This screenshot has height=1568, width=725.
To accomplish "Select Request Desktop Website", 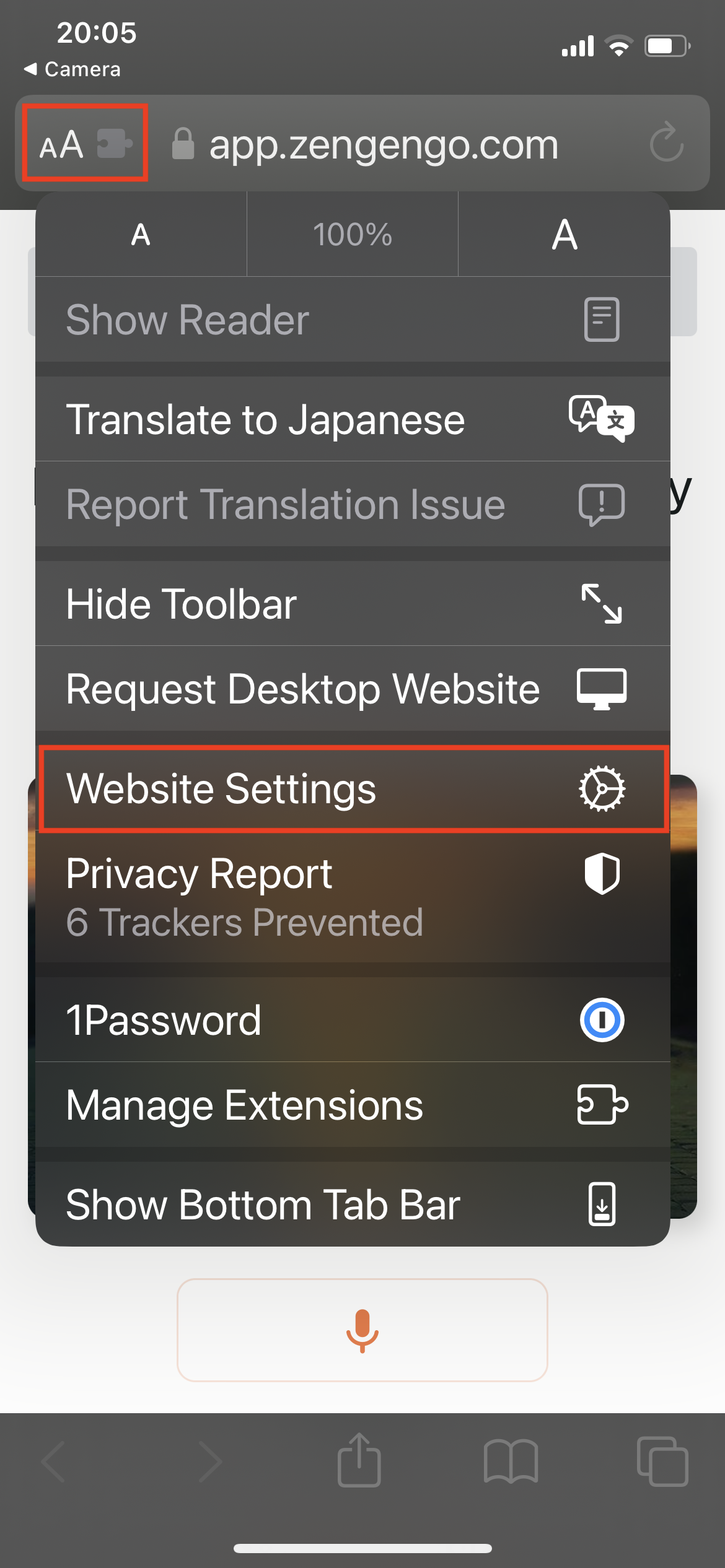I will 353,689.
